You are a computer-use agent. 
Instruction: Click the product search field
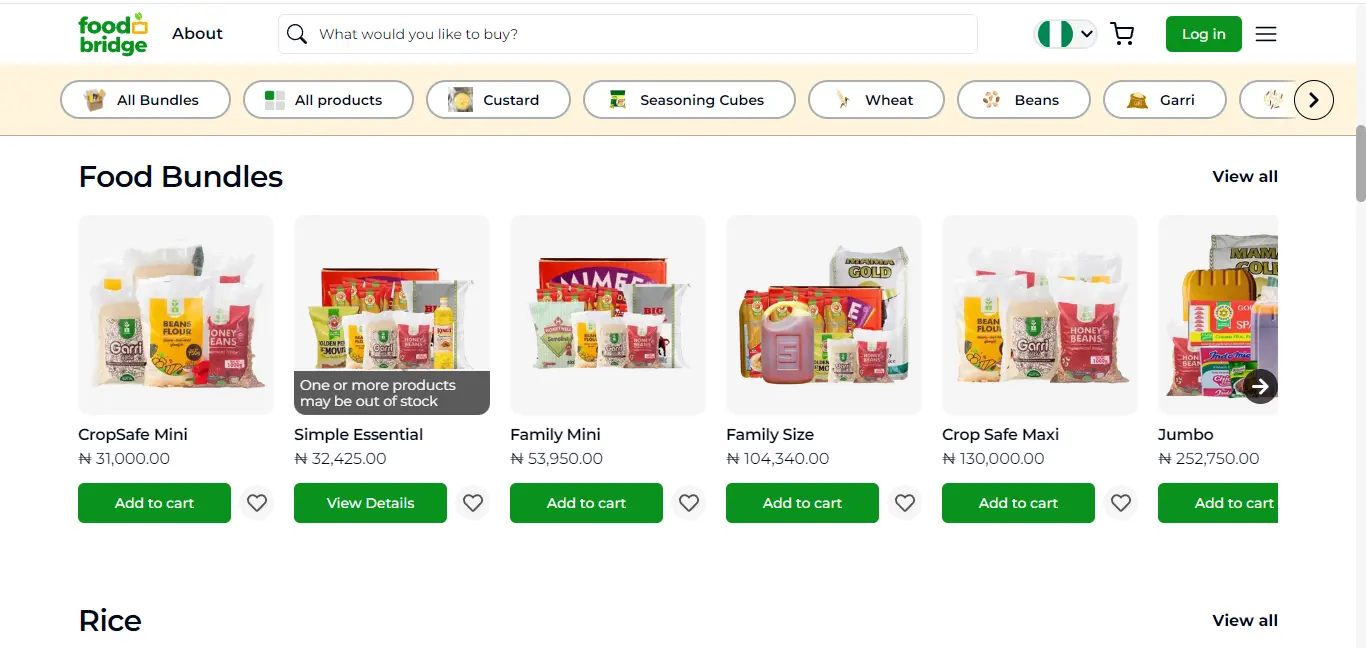tap(640, 34)
